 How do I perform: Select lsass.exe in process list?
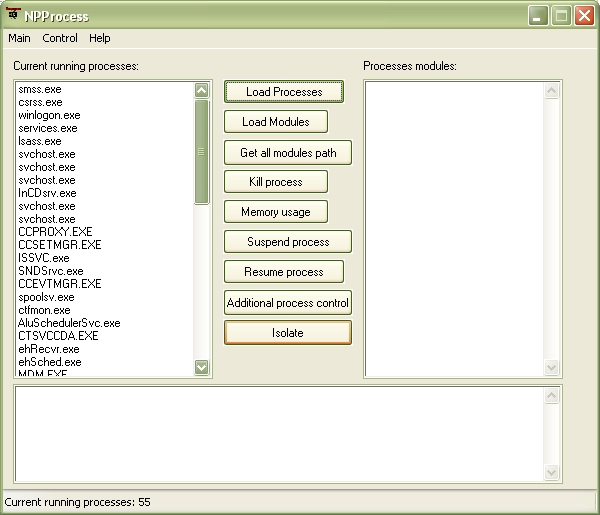pyautogui.click(x=105, y=141)
